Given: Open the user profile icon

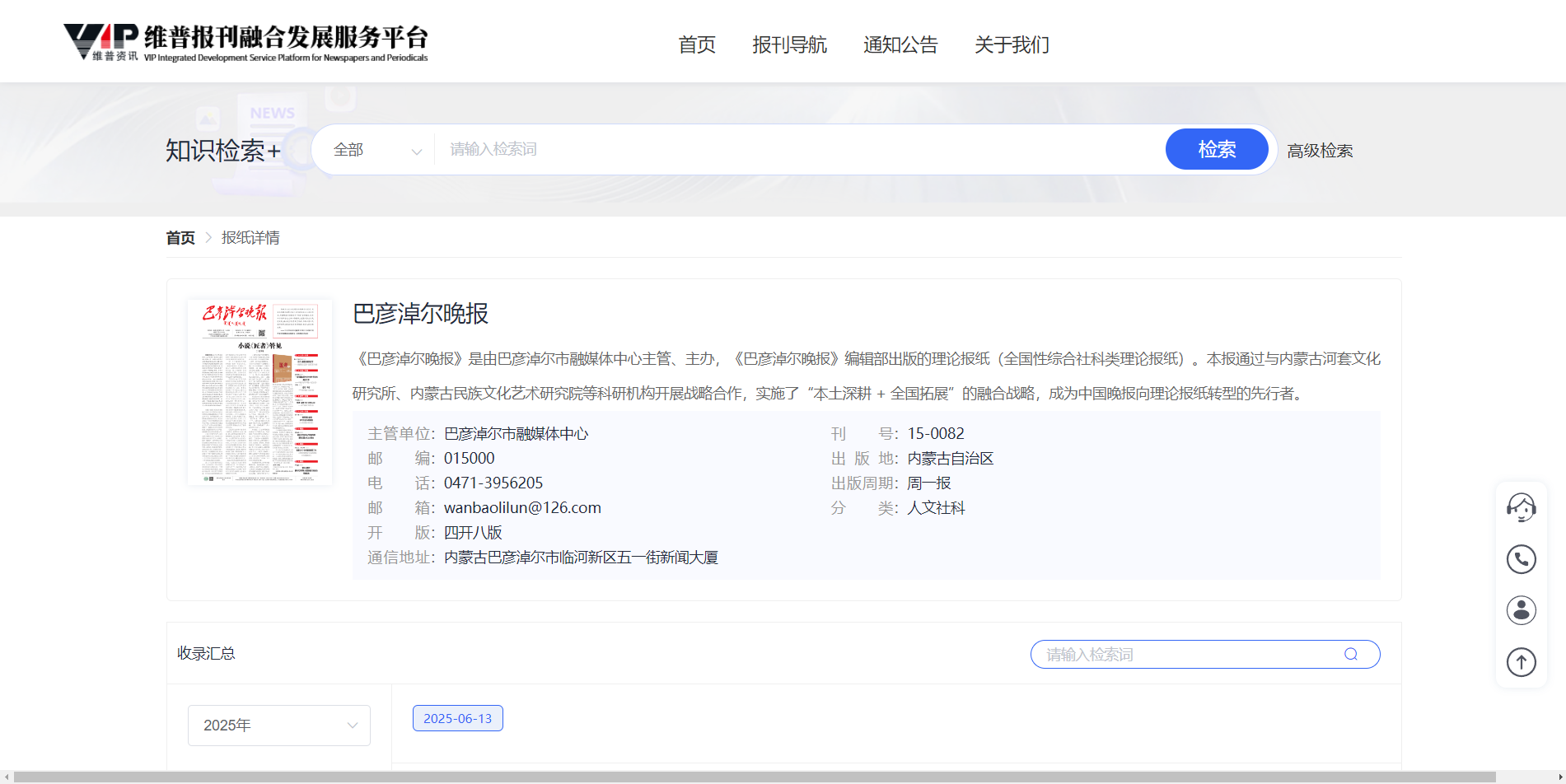Looking at the screenshot, I should click(x=1521, y=610).
